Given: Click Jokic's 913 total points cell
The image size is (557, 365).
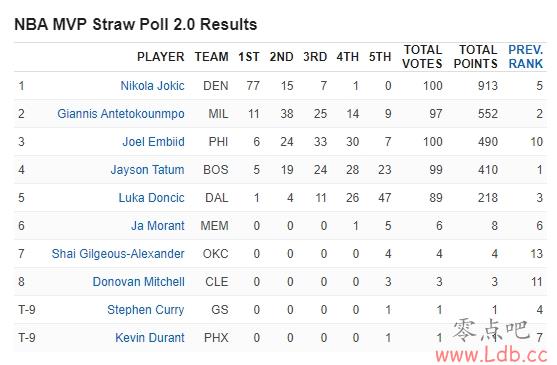Looking at the screenshot, I should tap(487, 86).
